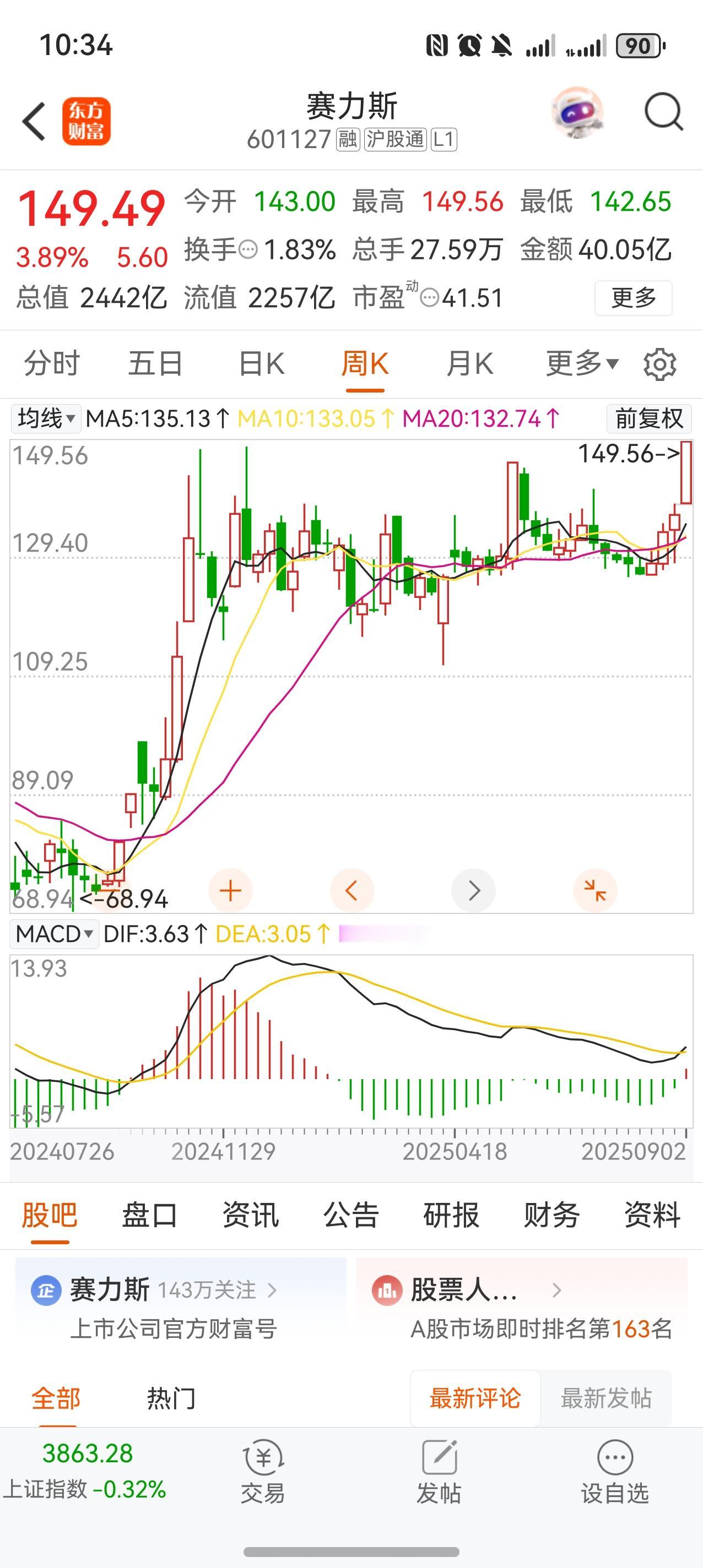
Task: Expand the 赛力斯 143万关注 chevron
Action: (x=272, y=1290)
